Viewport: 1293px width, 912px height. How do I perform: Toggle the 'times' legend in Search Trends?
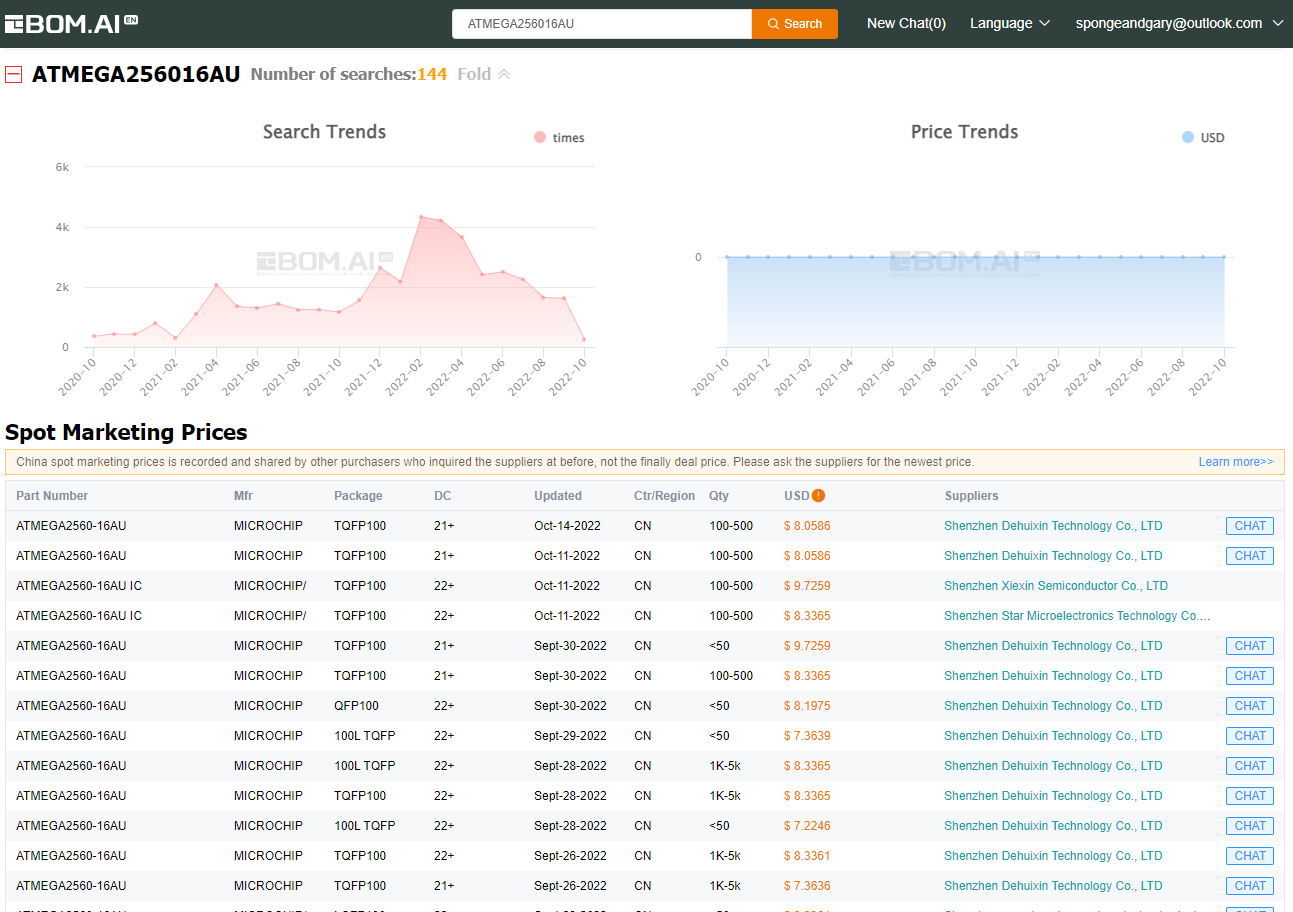click(x=559, y=138)
